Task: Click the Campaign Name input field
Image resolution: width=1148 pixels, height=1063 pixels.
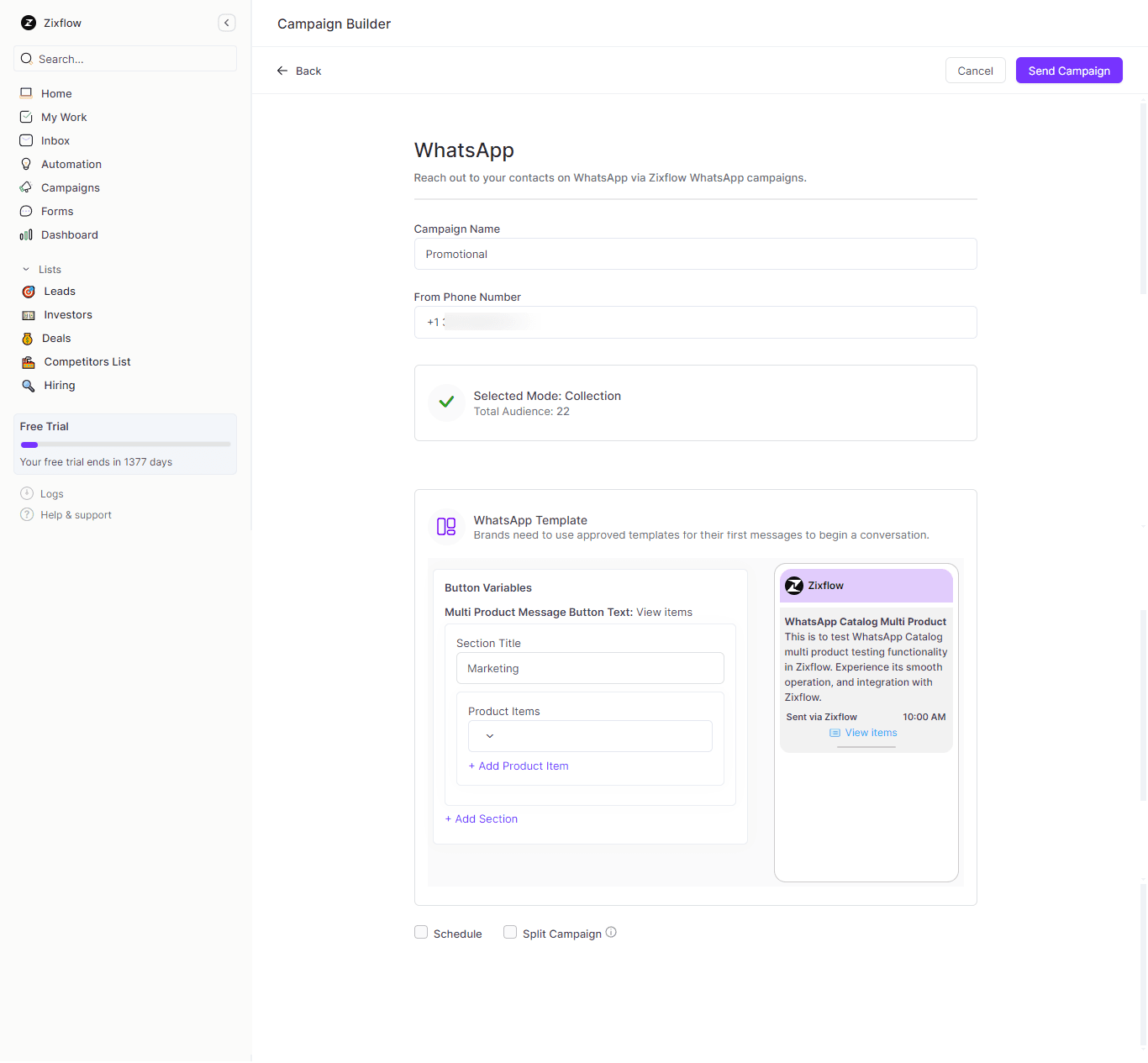Action: [695, 254]
